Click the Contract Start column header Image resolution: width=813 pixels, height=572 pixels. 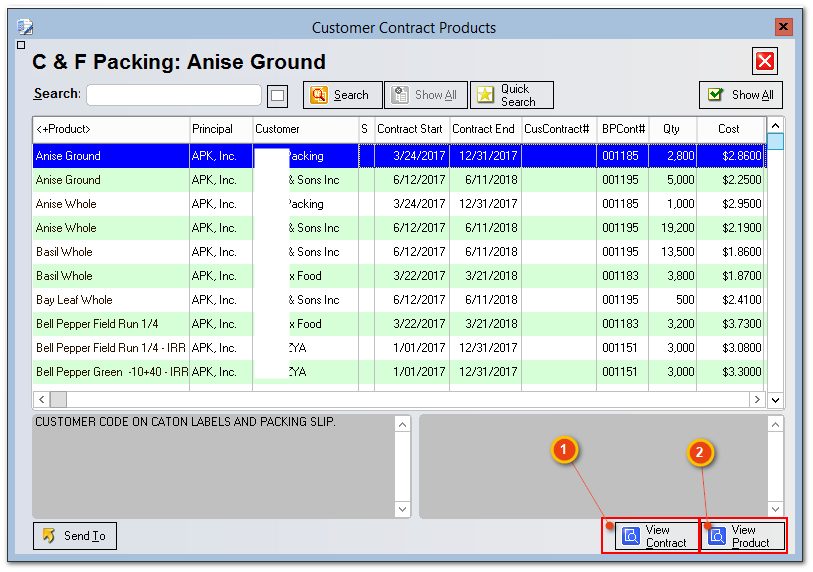point(412,129)
